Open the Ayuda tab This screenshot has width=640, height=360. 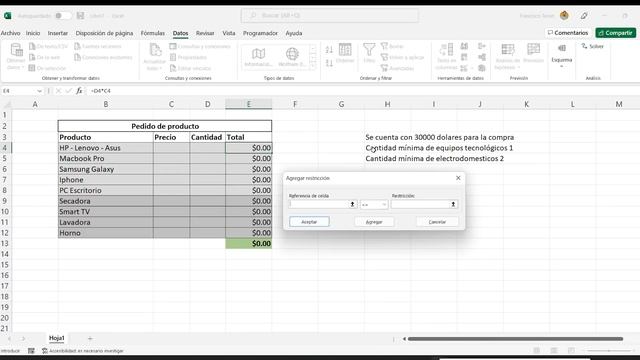pyautogui.click(x=294, y=33)
